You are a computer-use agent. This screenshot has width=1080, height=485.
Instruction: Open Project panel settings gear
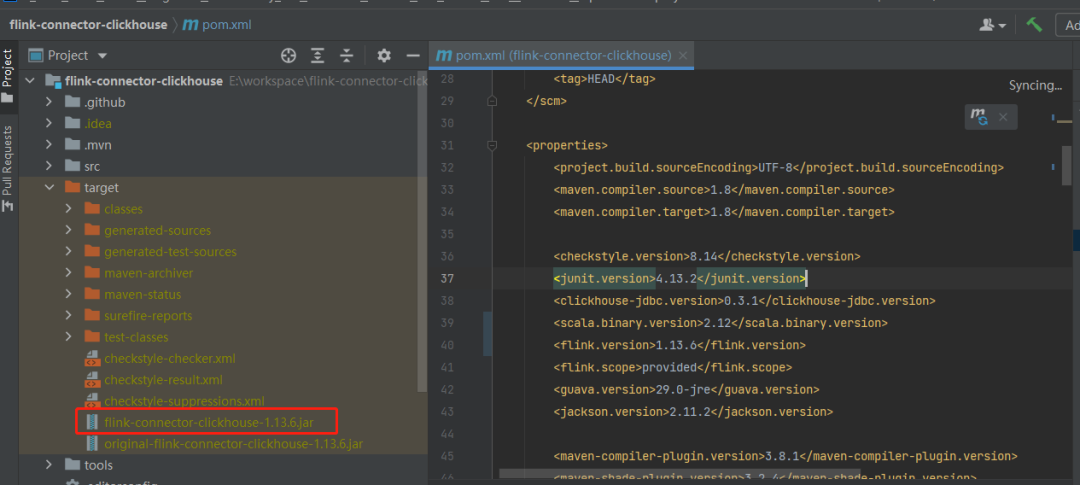click(x=384, y=56)
